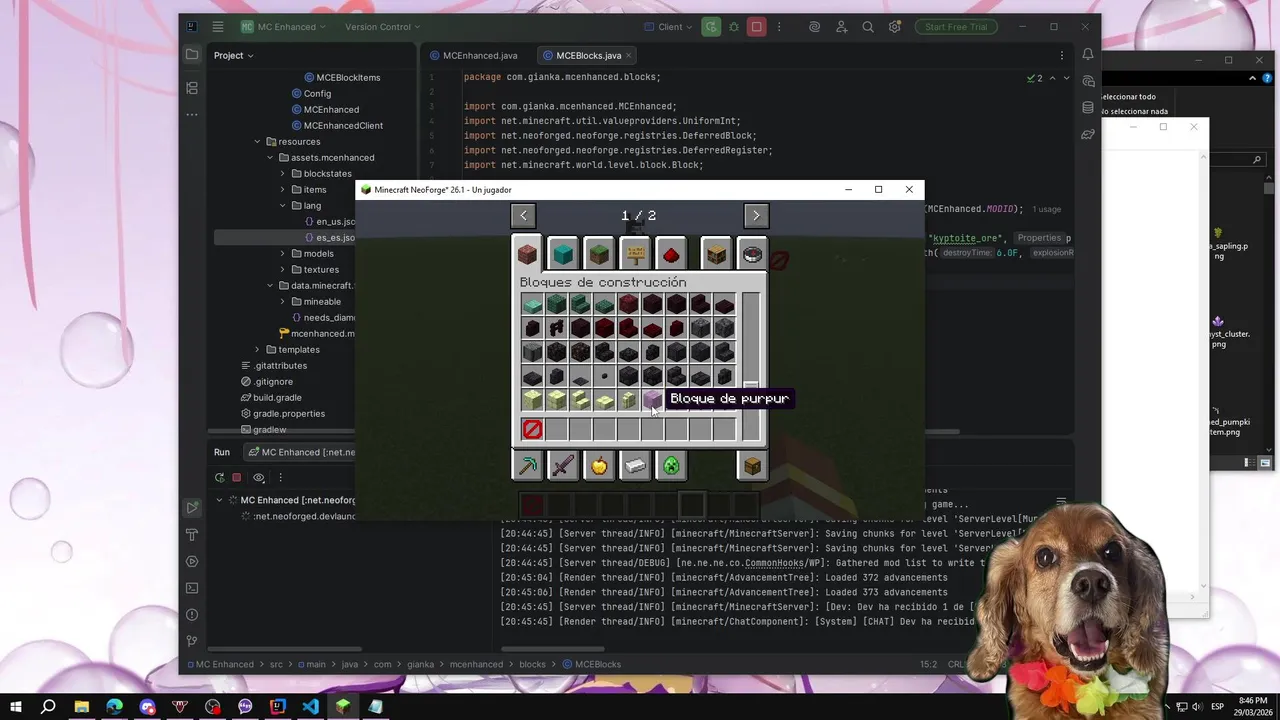1280x720 pixels.
Task: Go to next creative tab page
Action: point(756,215)
